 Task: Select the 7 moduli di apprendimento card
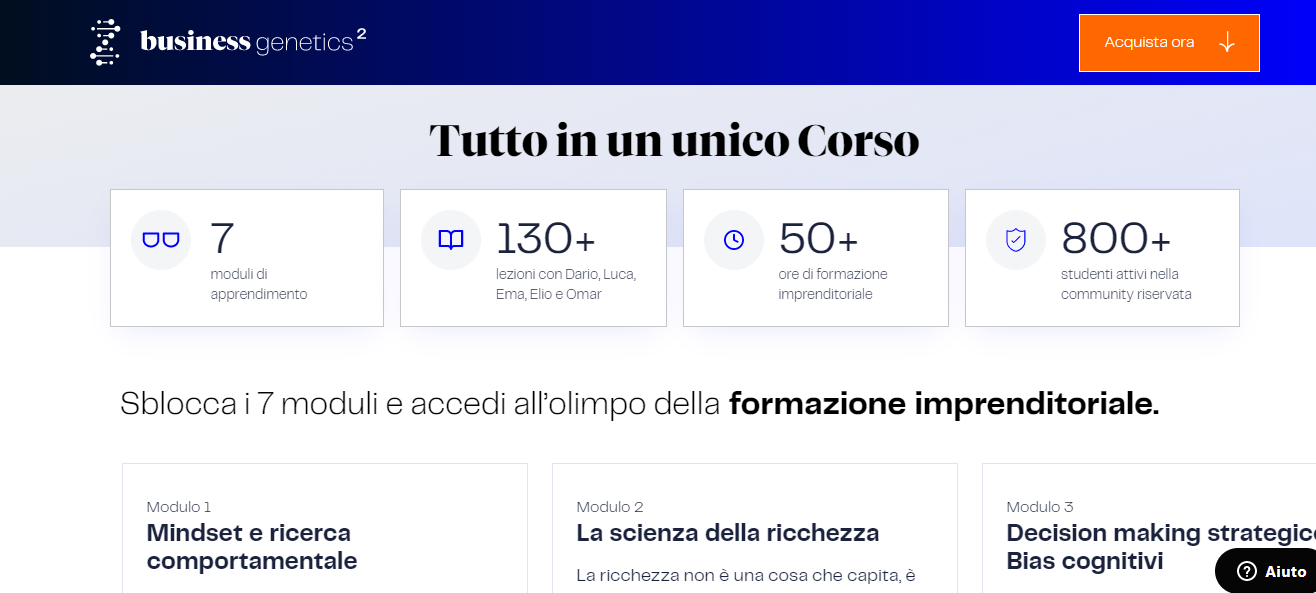click(x=246, y=258)
